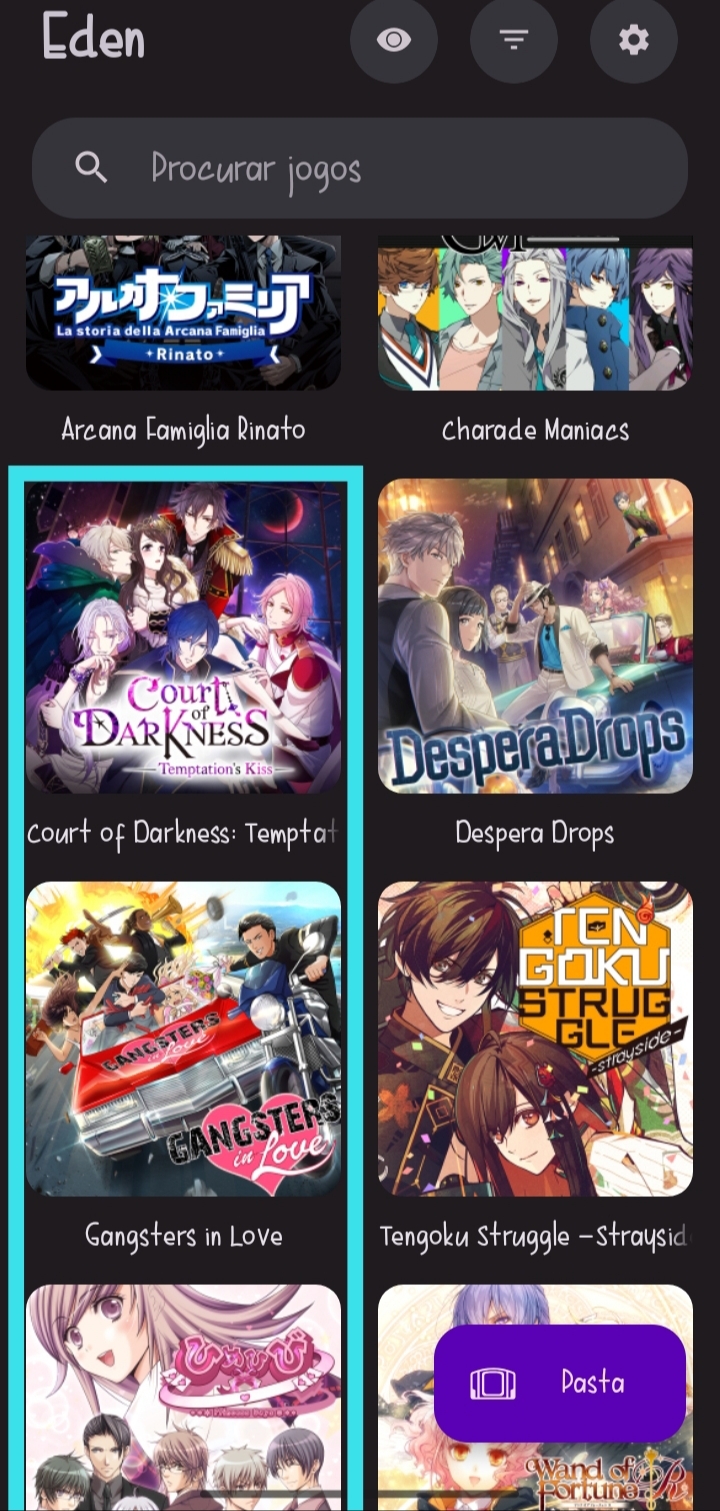Select Court of Darkness game cover
The width and height of the screenshot is (720, 1511).
(x=183, y=637)
